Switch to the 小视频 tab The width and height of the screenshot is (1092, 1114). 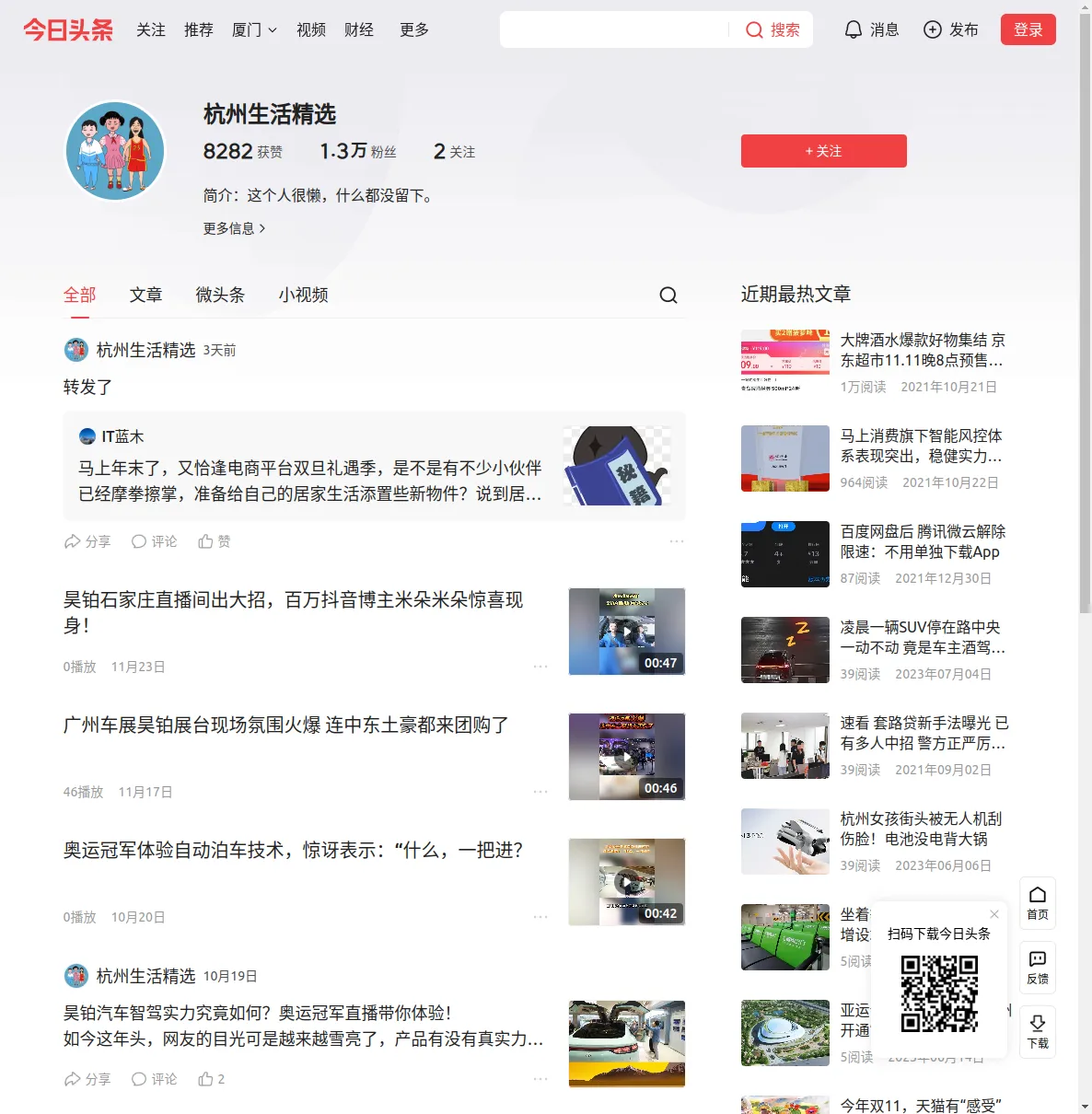click(303, 295)
